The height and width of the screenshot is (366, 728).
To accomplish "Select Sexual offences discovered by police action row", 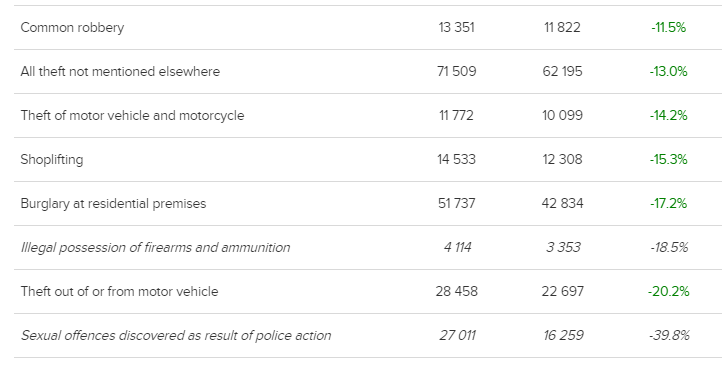I will (x=368, y=335).
